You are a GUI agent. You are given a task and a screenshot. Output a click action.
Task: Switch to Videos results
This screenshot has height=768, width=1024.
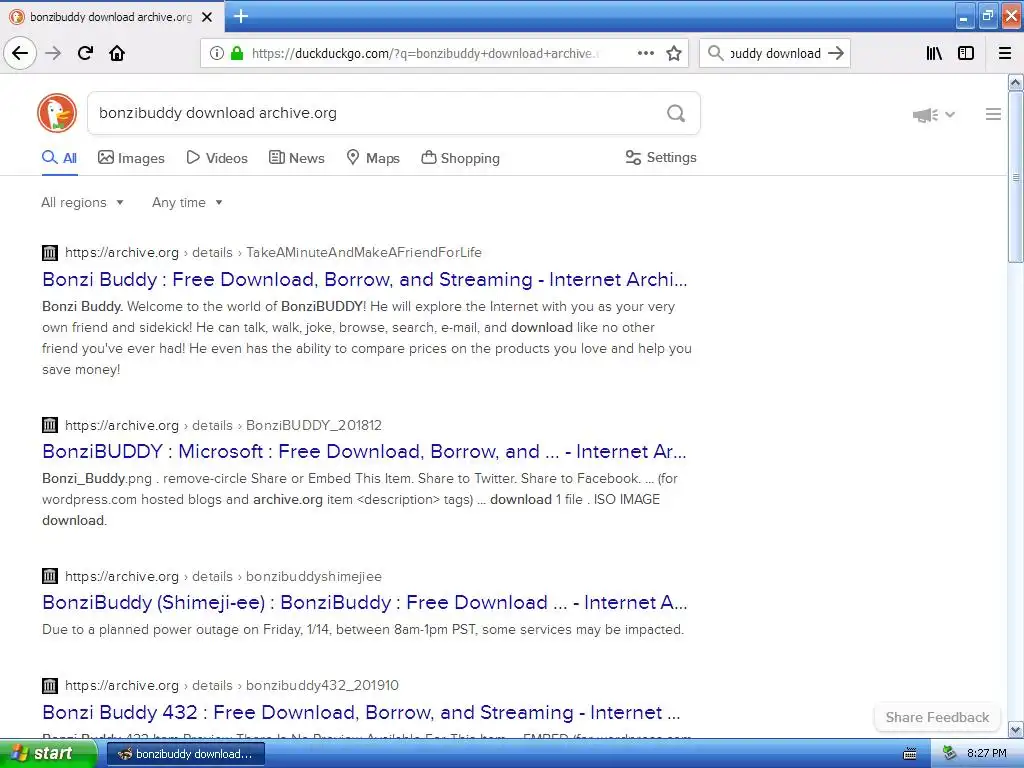[x=217, y=158]
